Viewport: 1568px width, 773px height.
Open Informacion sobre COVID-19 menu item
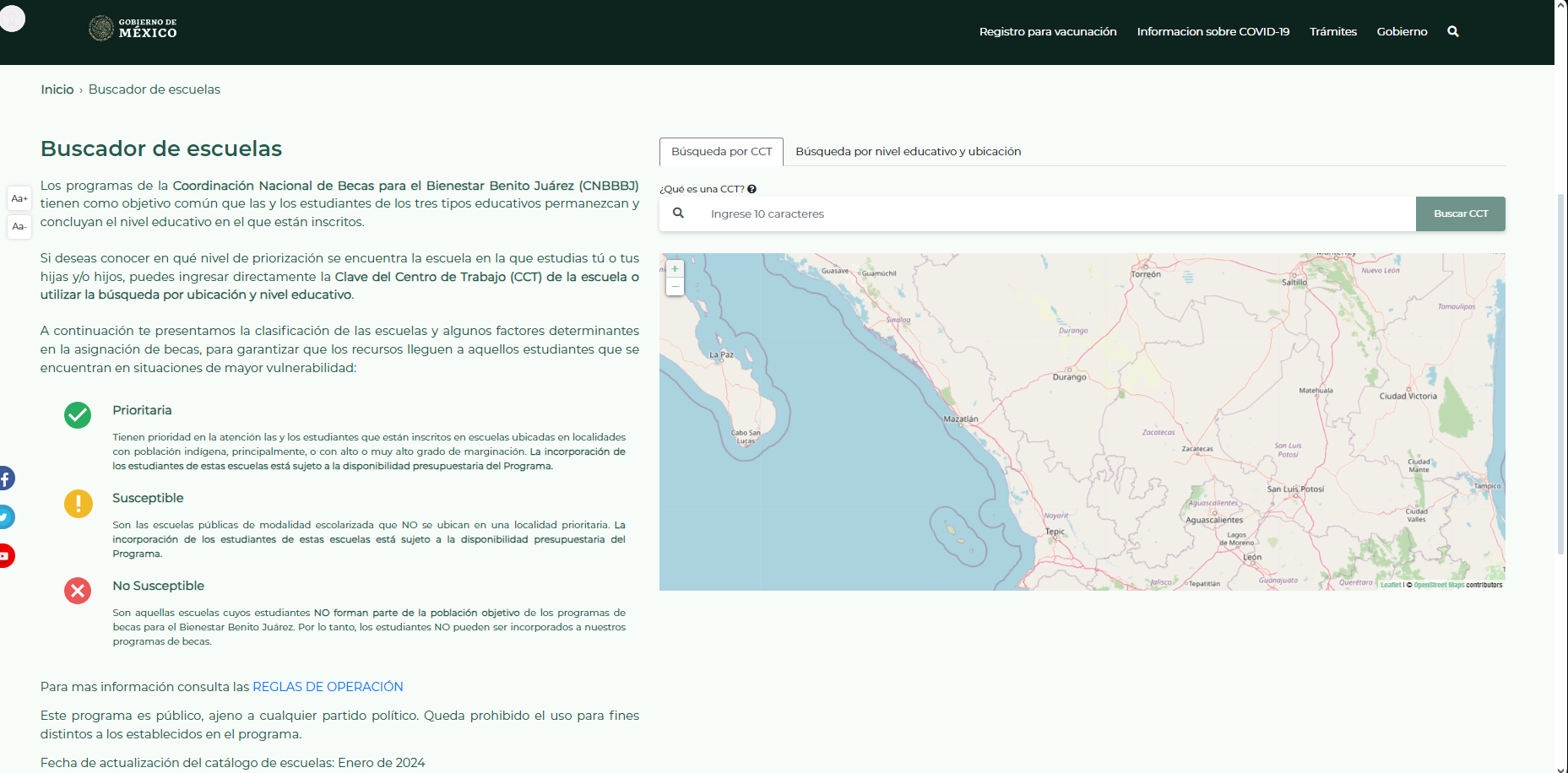1213,31
